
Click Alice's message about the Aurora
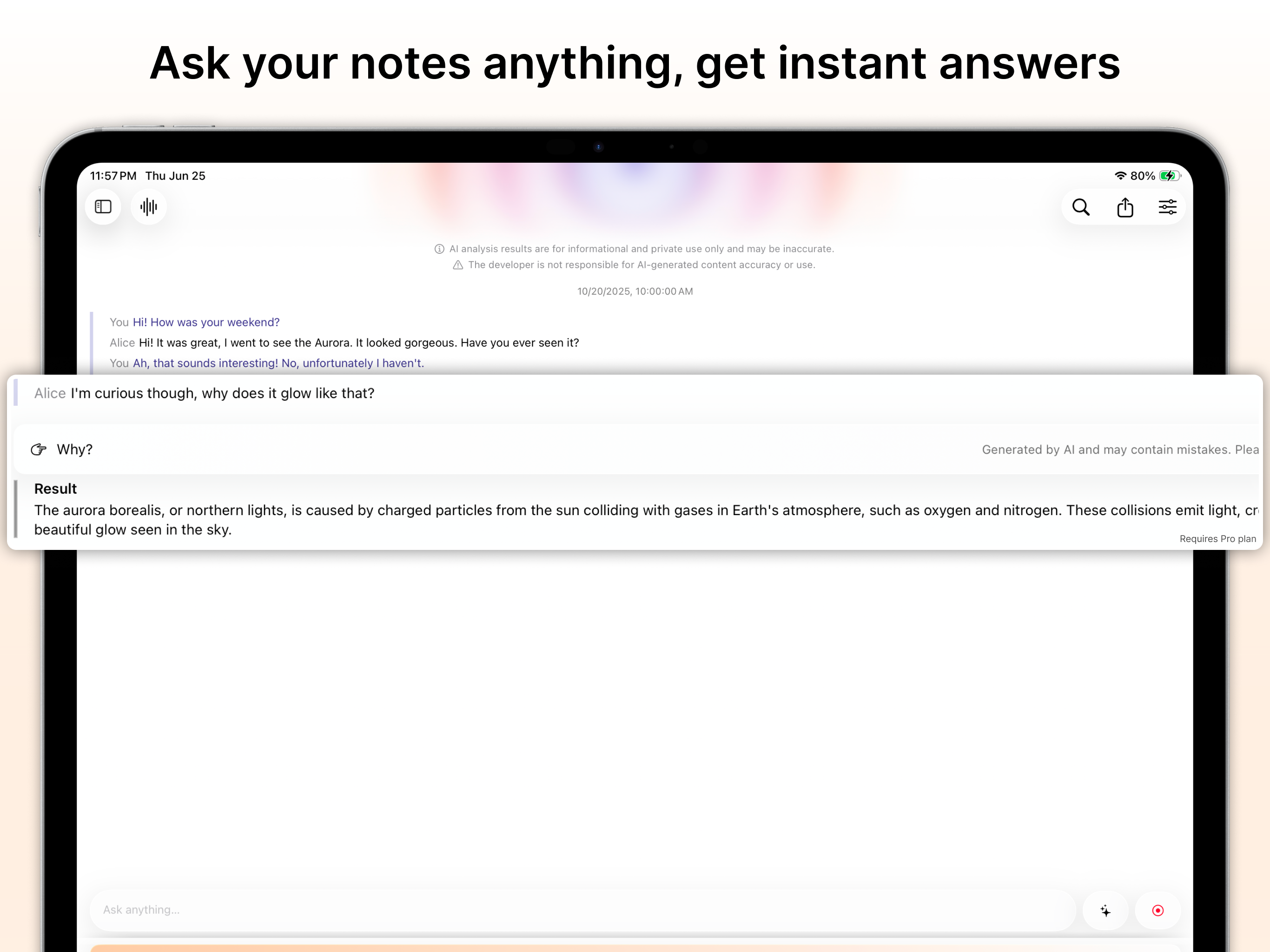tap(359, 343)
